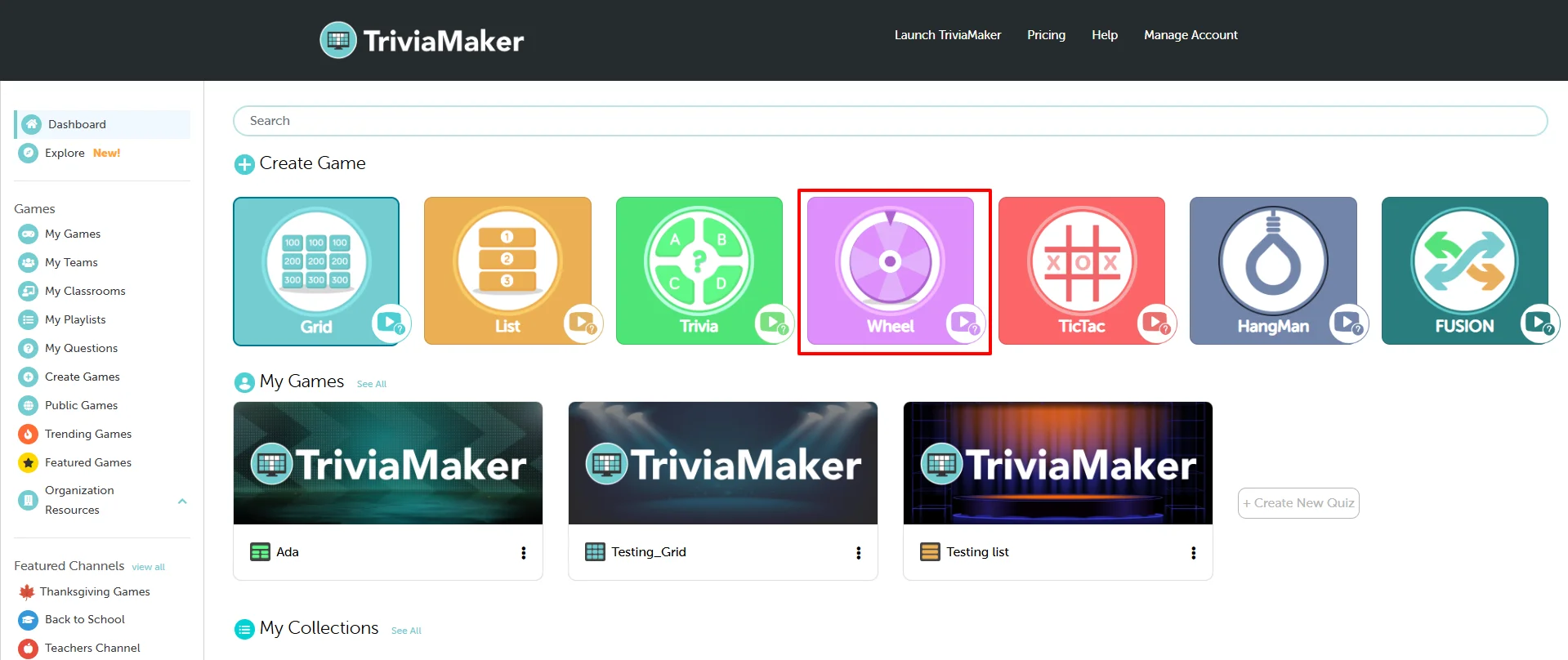
Task: Click the Testing list type icon
Action: tap(930, 552)
